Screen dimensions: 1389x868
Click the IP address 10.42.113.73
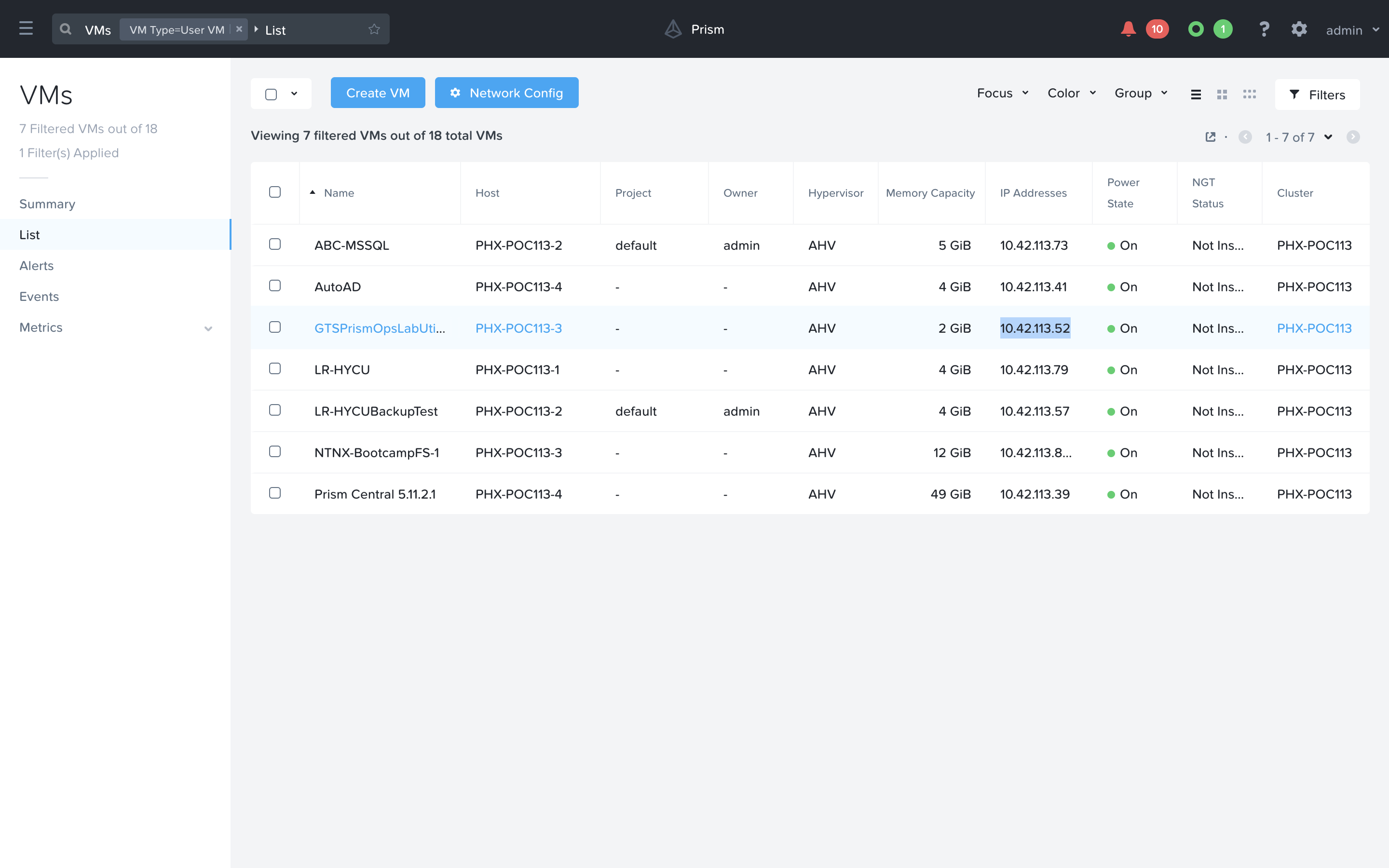(1034, 245)
